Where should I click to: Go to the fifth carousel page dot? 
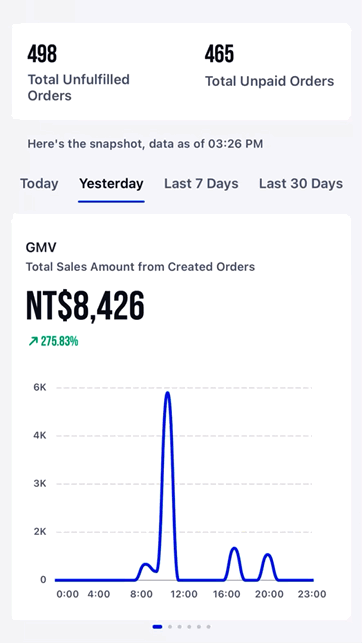point(199,627)
